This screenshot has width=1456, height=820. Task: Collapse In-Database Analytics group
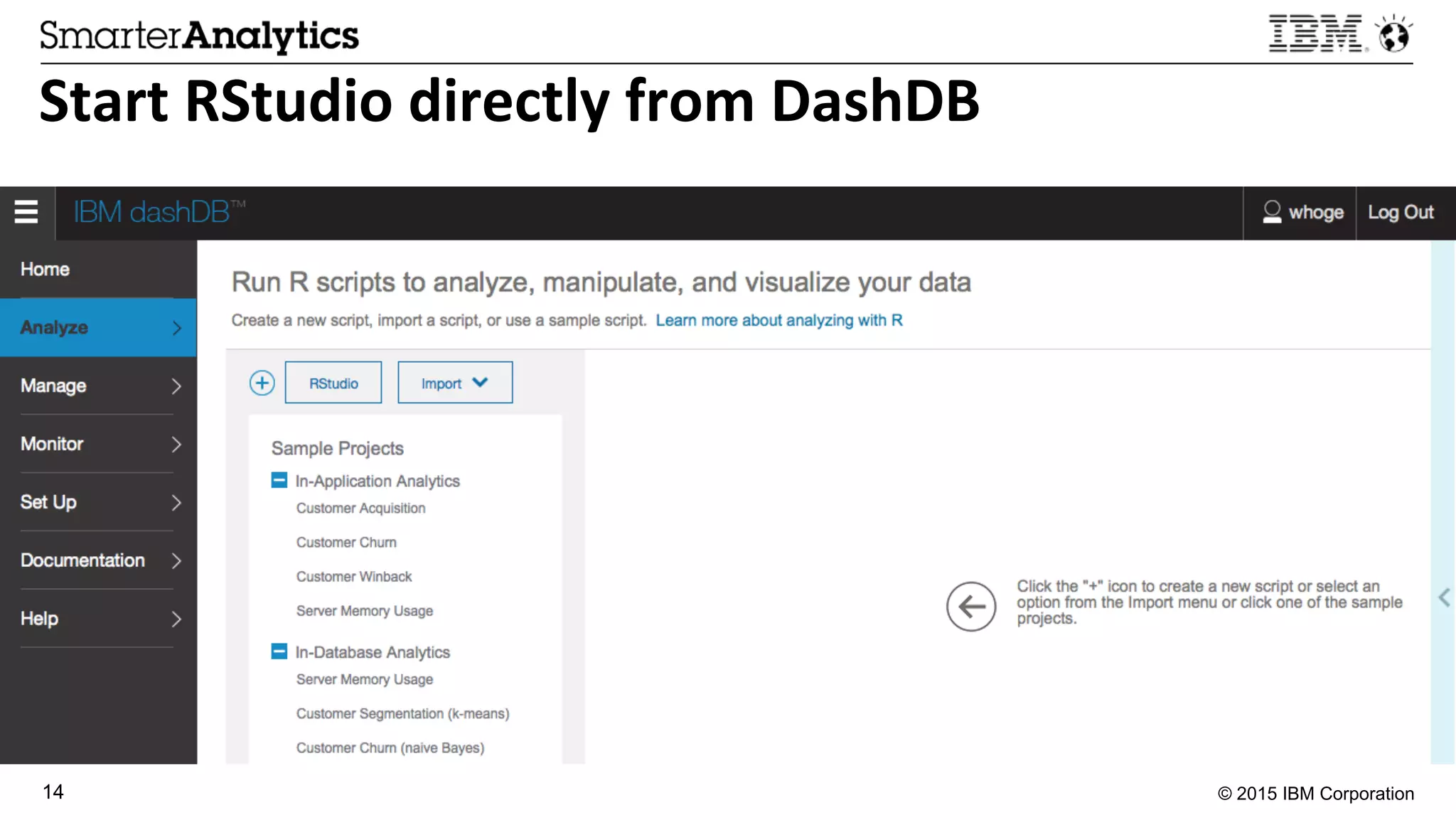[x=279, y=651]
